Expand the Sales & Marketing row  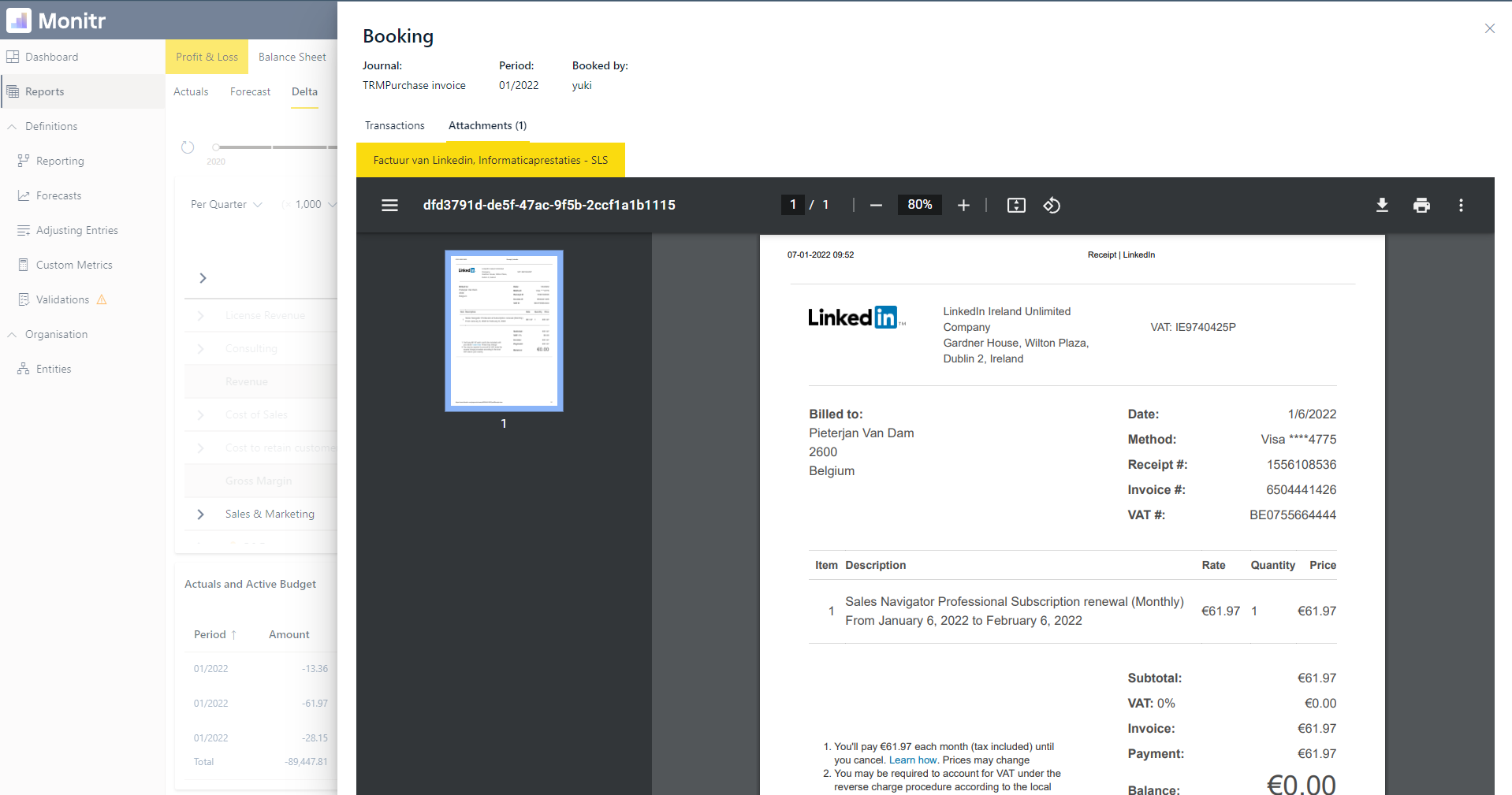pos(200,515)
